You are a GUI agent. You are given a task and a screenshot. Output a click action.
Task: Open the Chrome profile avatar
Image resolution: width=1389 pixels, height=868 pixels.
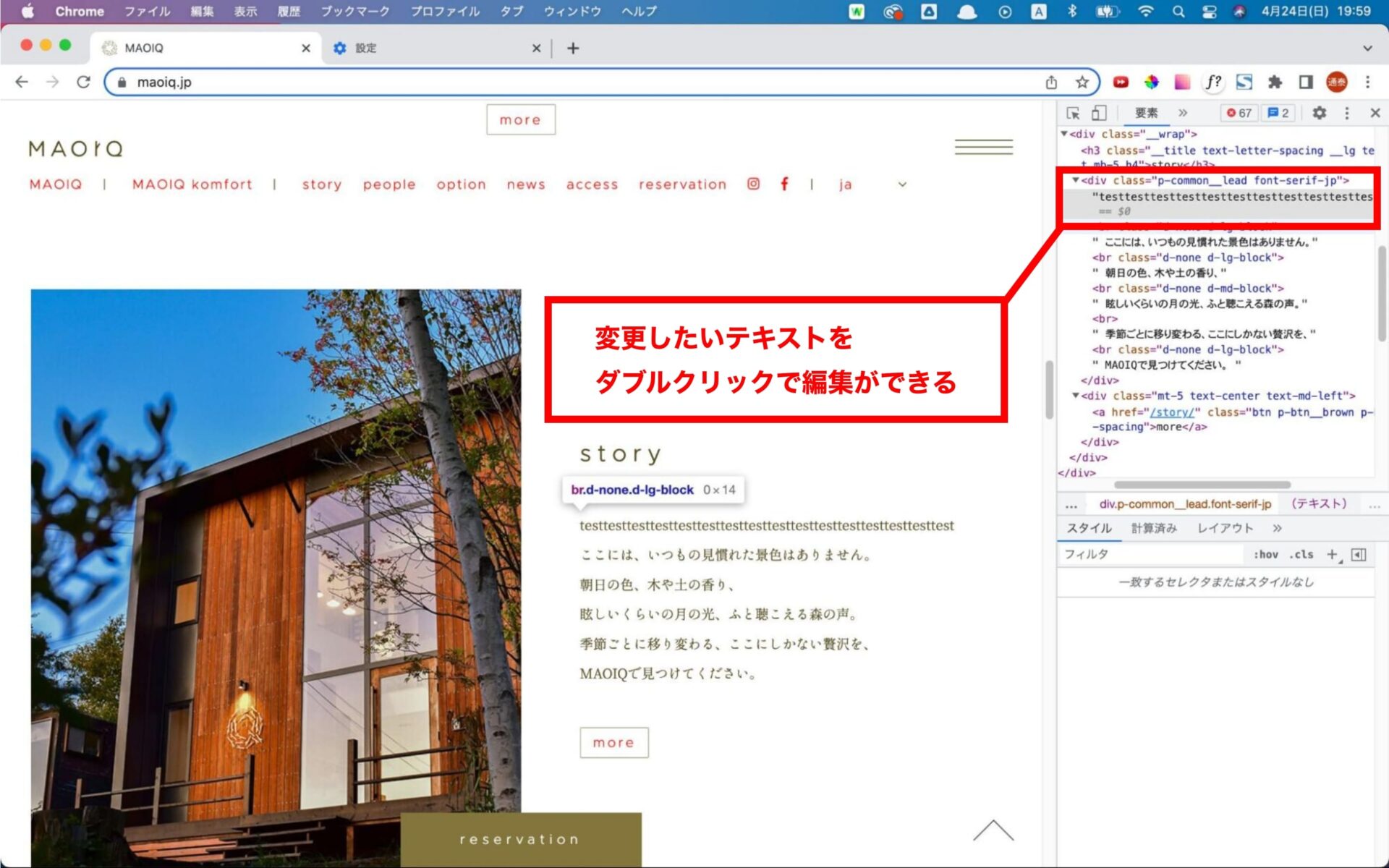point(1336,82)
